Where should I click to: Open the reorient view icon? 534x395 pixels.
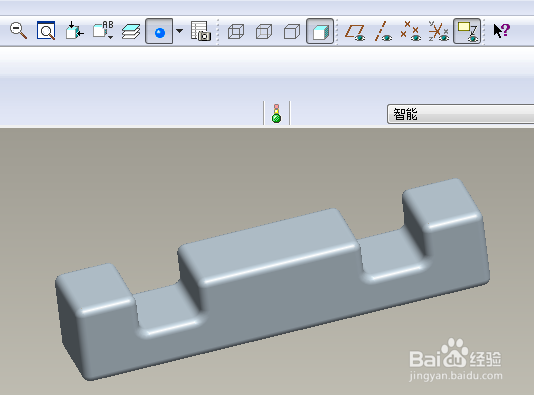[75, 31]
